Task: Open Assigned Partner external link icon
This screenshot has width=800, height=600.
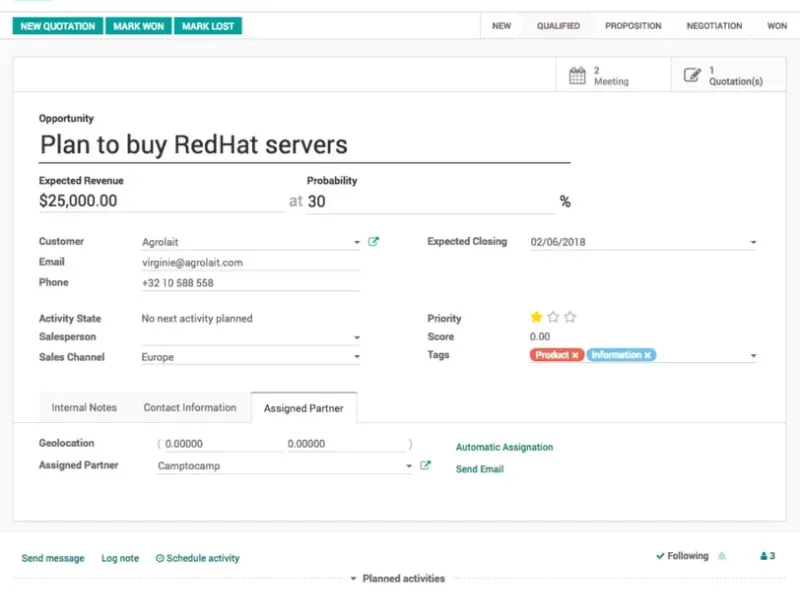Action: [x=425, y=465]
